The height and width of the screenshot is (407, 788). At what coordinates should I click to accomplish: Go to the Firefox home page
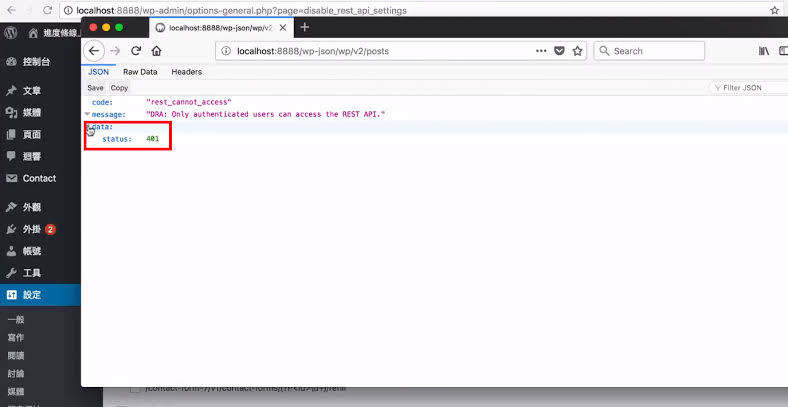(x=156, y=50)
